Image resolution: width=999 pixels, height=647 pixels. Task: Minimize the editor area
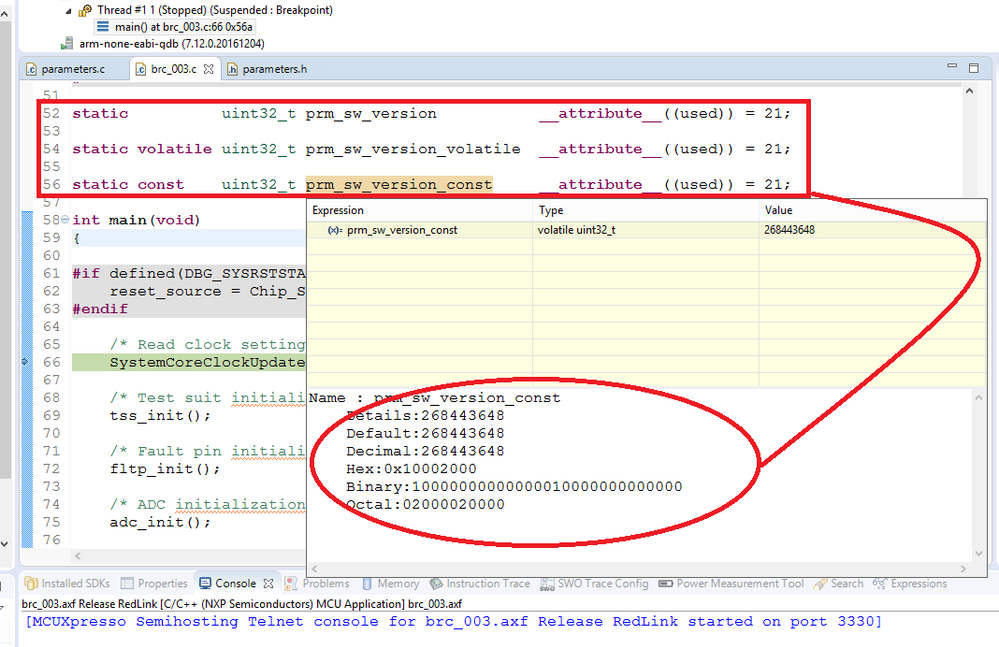pos(952,66)
